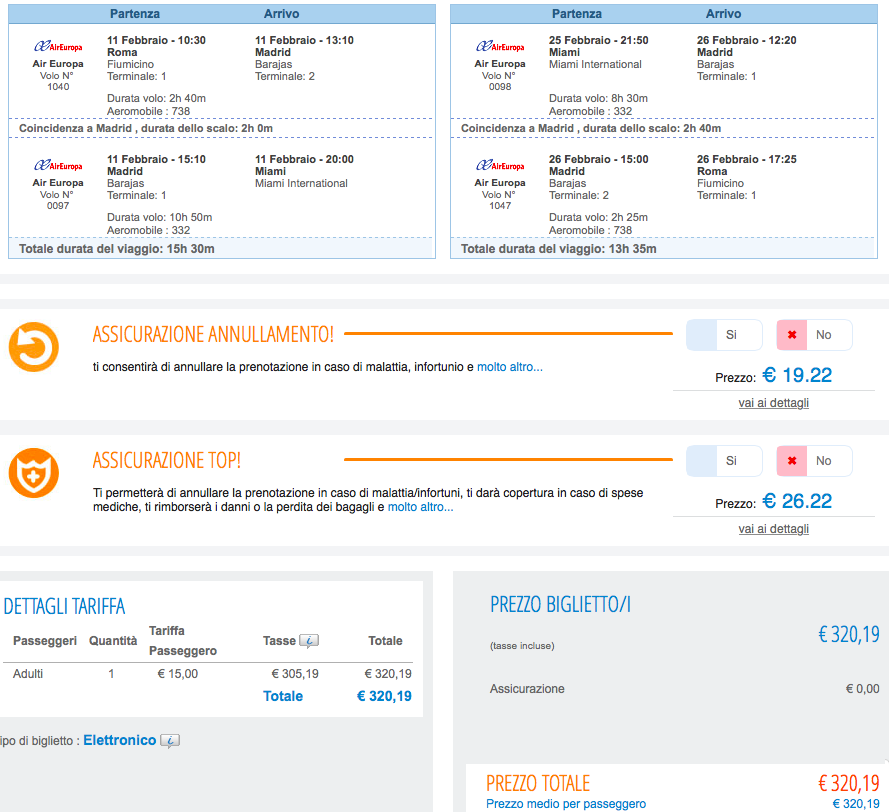Select No for Assicurazione Annullamento

[814, 335]
